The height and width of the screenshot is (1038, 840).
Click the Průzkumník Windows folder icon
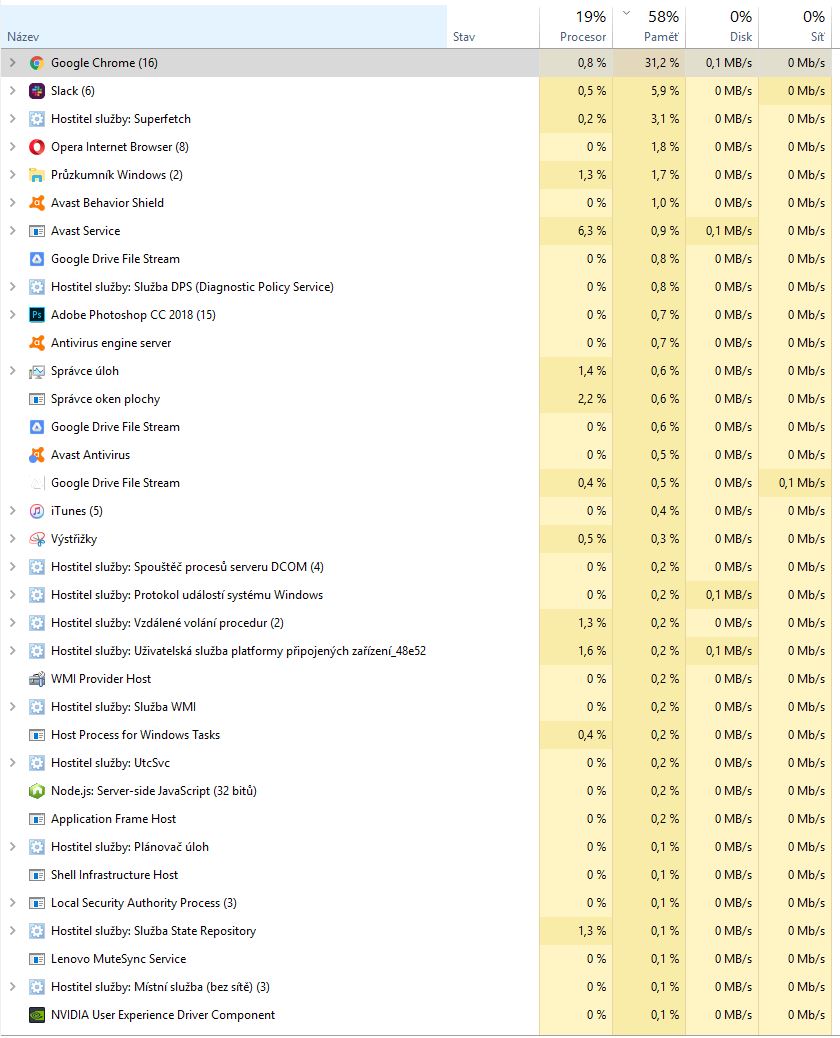[x=37, y=175]
